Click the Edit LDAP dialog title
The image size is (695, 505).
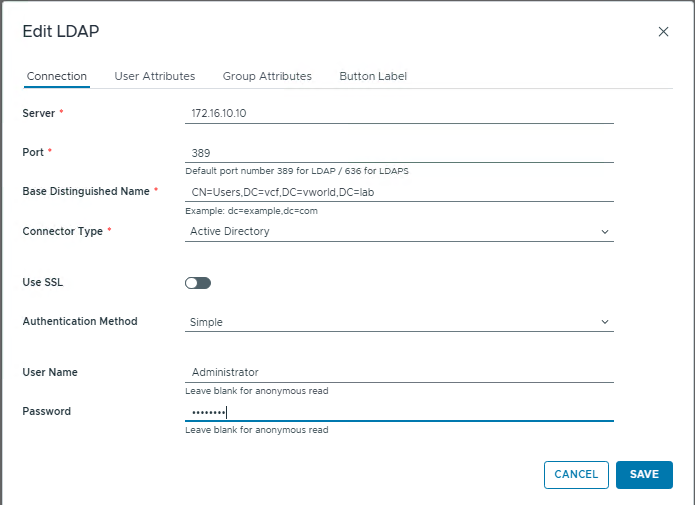pyautogui.click(x=60, y=32)
